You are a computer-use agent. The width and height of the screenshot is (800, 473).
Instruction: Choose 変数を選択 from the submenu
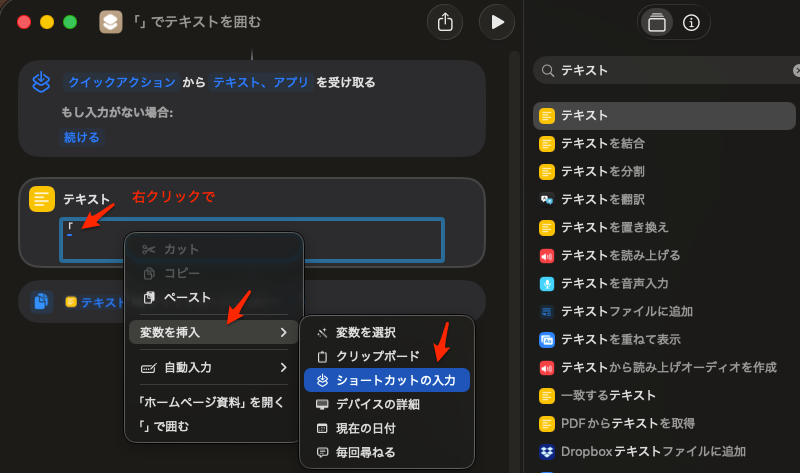click(387, 333)
